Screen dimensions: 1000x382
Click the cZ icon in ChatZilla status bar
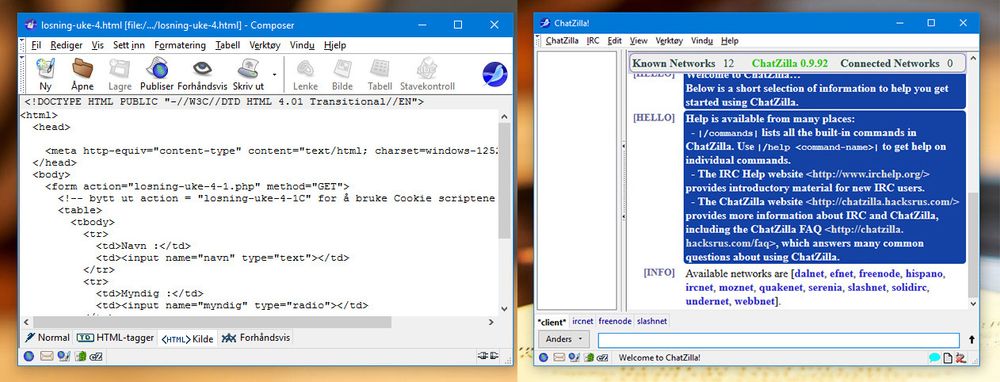pos(604,358)
